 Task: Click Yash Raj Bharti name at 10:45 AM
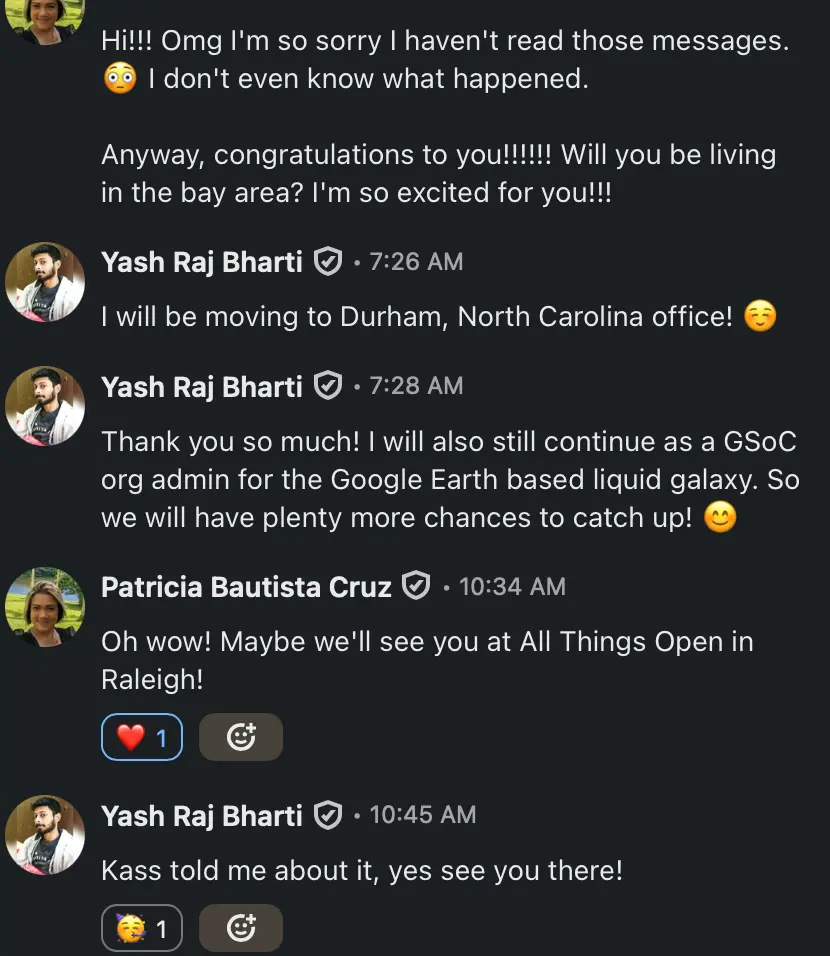click(x=202, y=816)
